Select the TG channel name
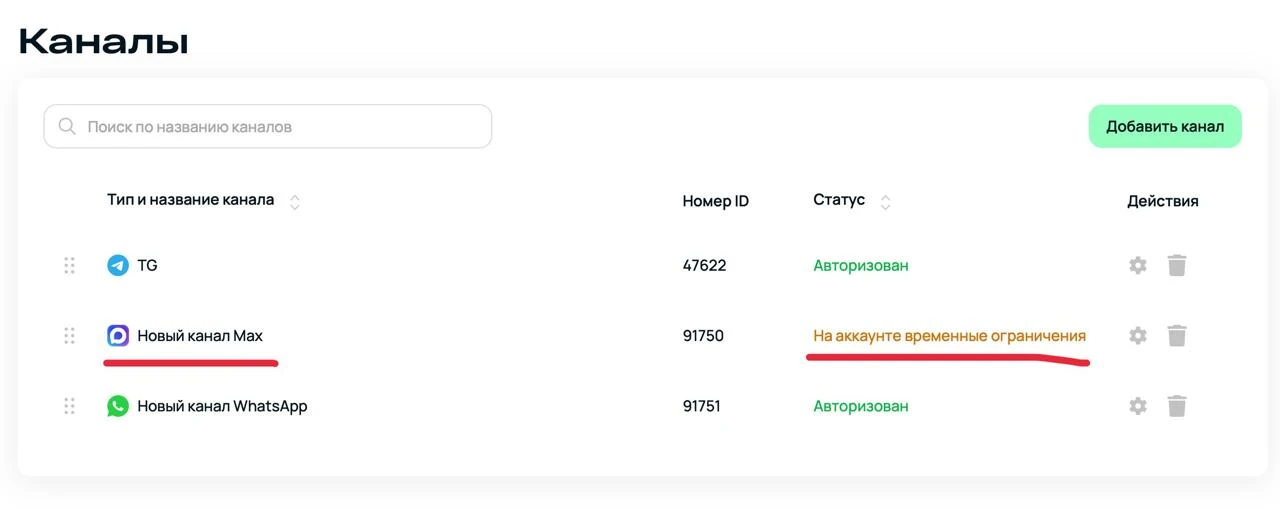 (147, 266)
